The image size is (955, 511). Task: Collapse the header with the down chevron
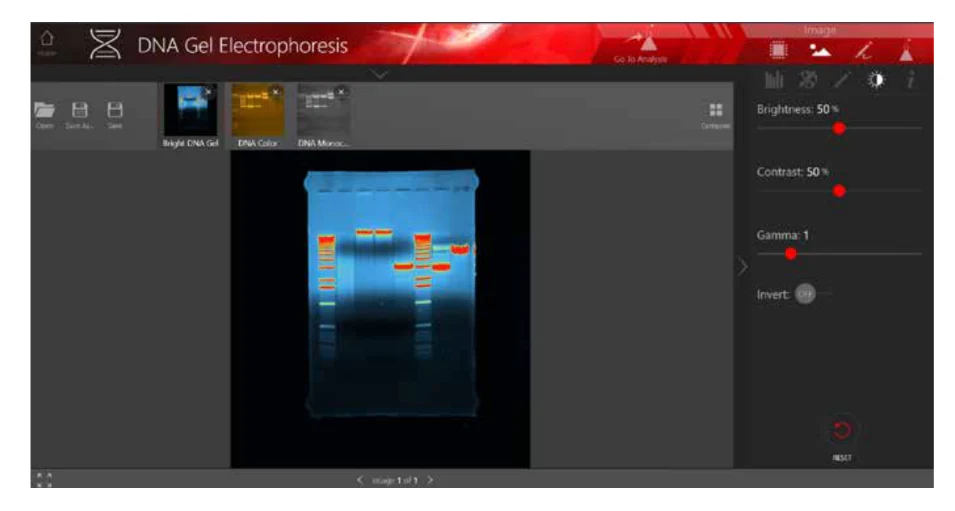pos(381,74)
